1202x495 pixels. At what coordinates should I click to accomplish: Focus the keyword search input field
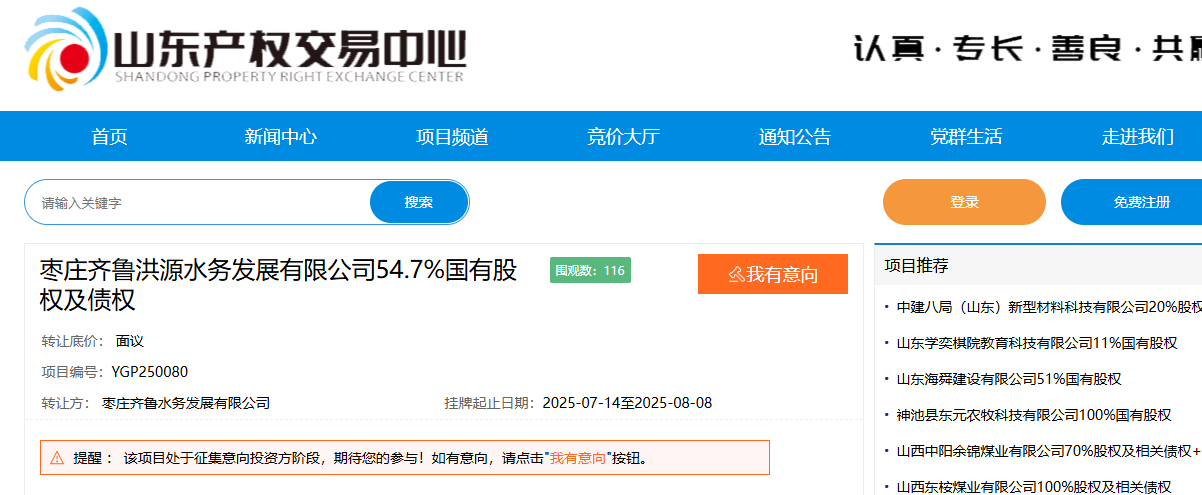198,203
